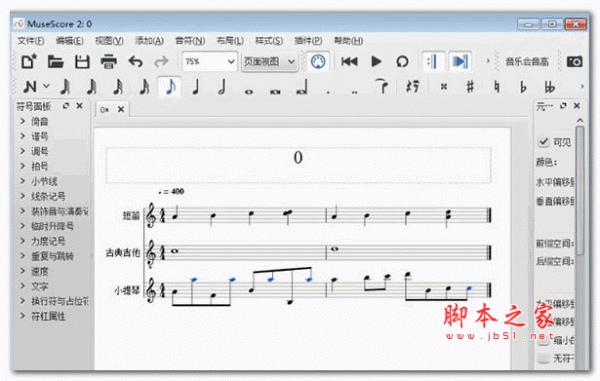Open the 插件(P) menu
600x381 pixels.
click(x=308, y=41)
